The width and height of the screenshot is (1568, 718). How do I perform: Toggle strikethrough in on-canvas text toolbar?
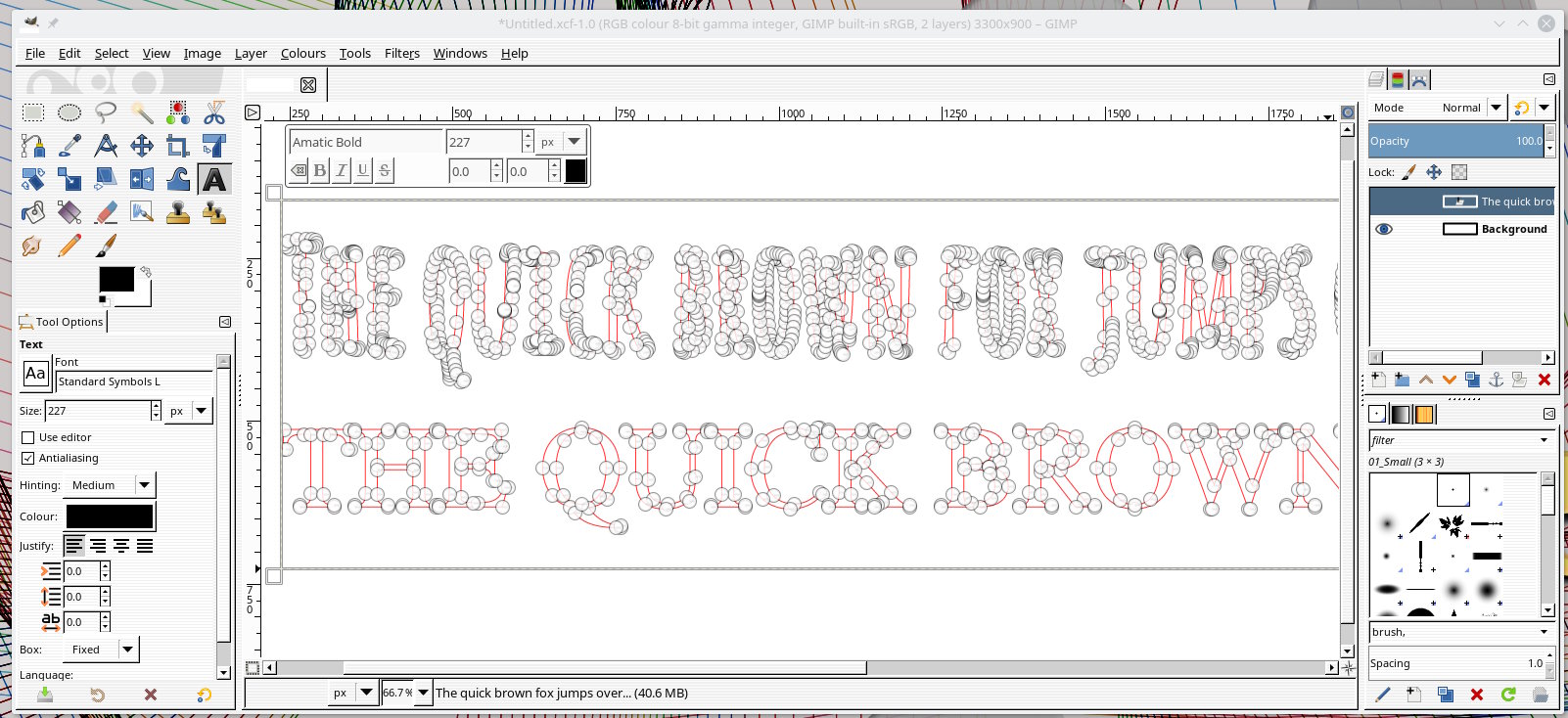385,170
